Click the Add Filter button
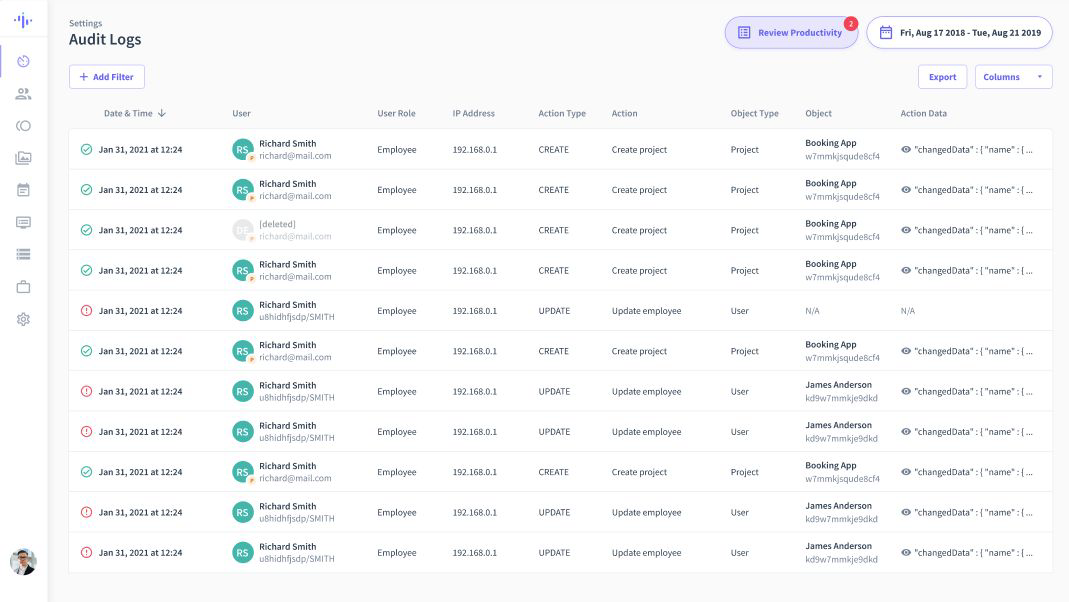This screenshot has width=1069, height=602. pos(107,77)
